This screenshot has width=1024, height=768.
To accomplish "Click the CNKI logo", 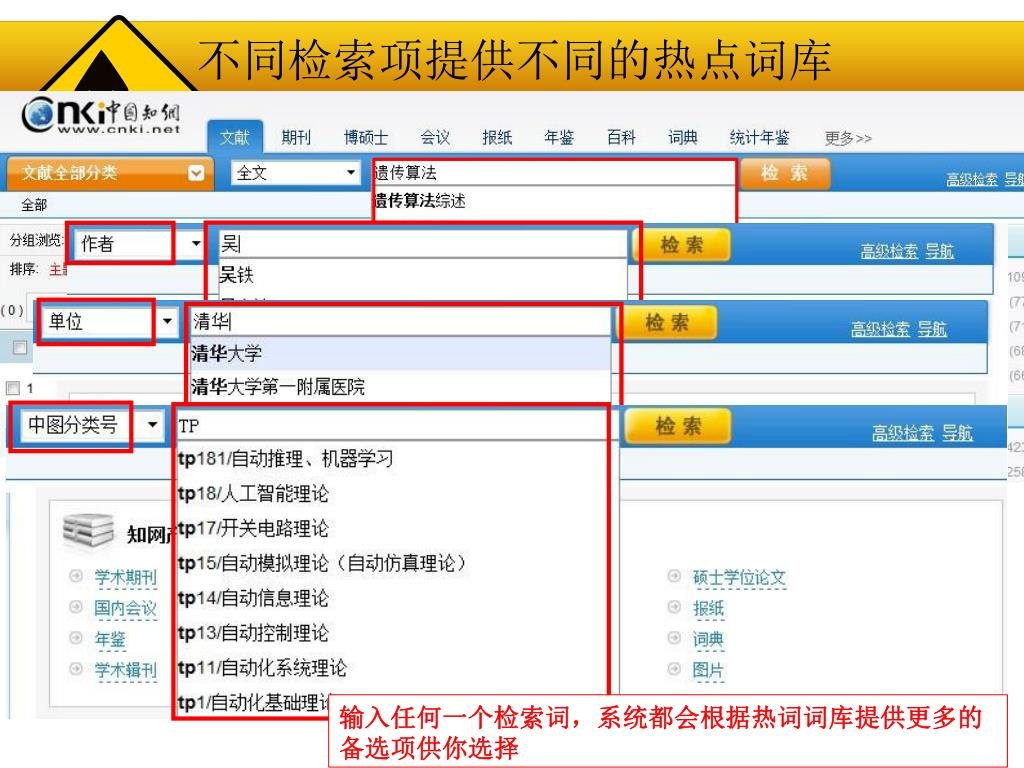I will [x=100, y=115].
